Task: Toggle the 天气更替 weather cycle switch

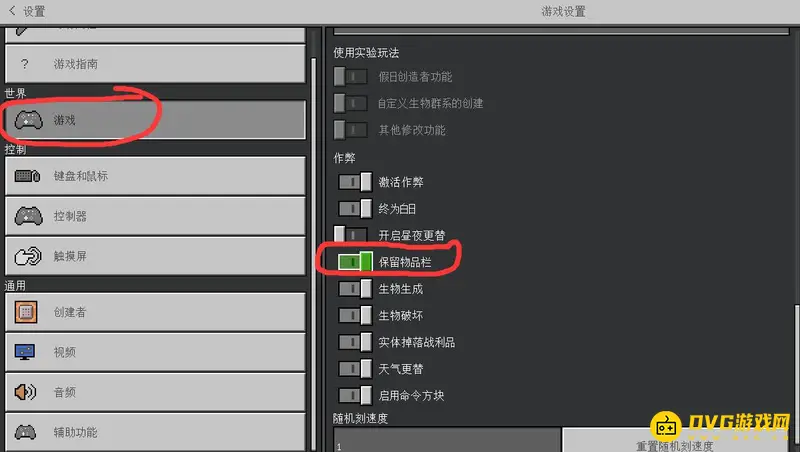Action: point(355,368)
